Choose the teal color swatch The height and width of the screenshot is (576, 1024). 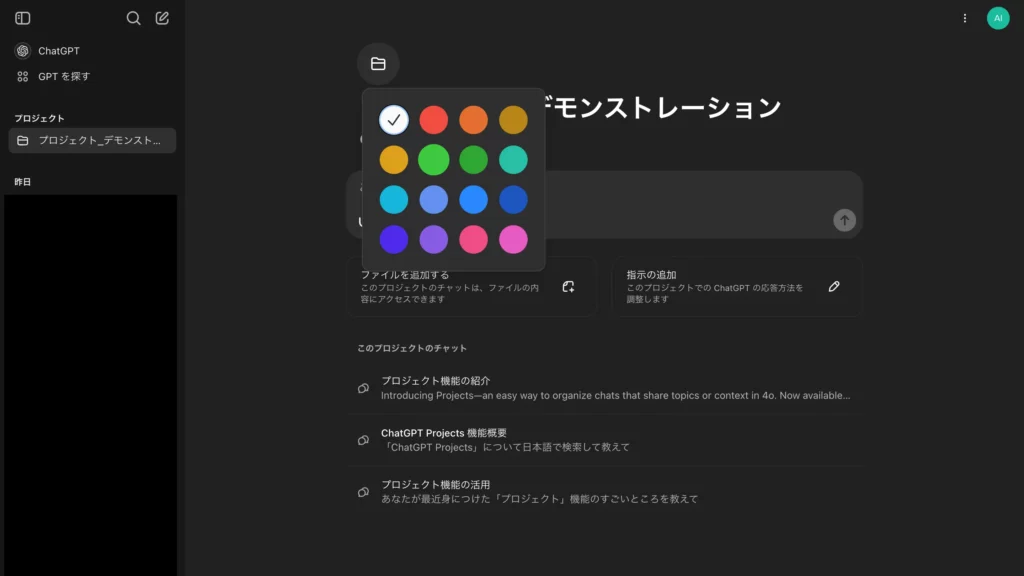tap(514, 160)
